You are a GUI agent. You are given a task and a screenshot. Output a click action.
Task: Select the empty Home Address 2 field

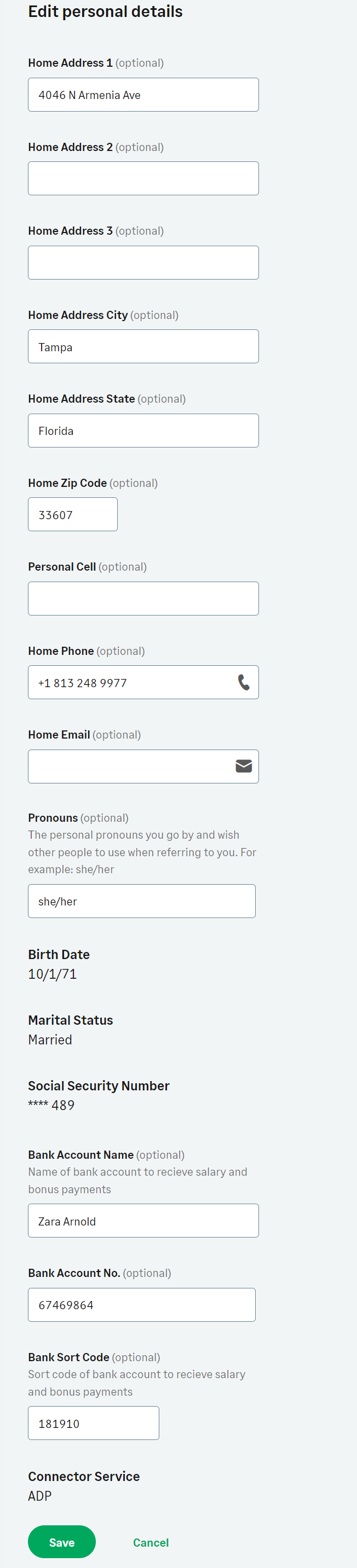[x=143, y=178]
